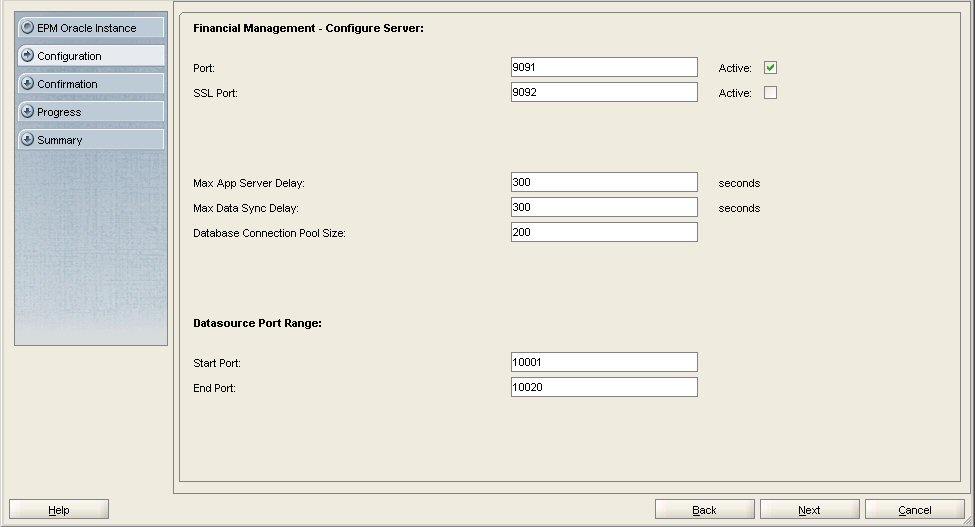
Task: Focus the SSL Port field showing 9092
Action: [604, 92]
